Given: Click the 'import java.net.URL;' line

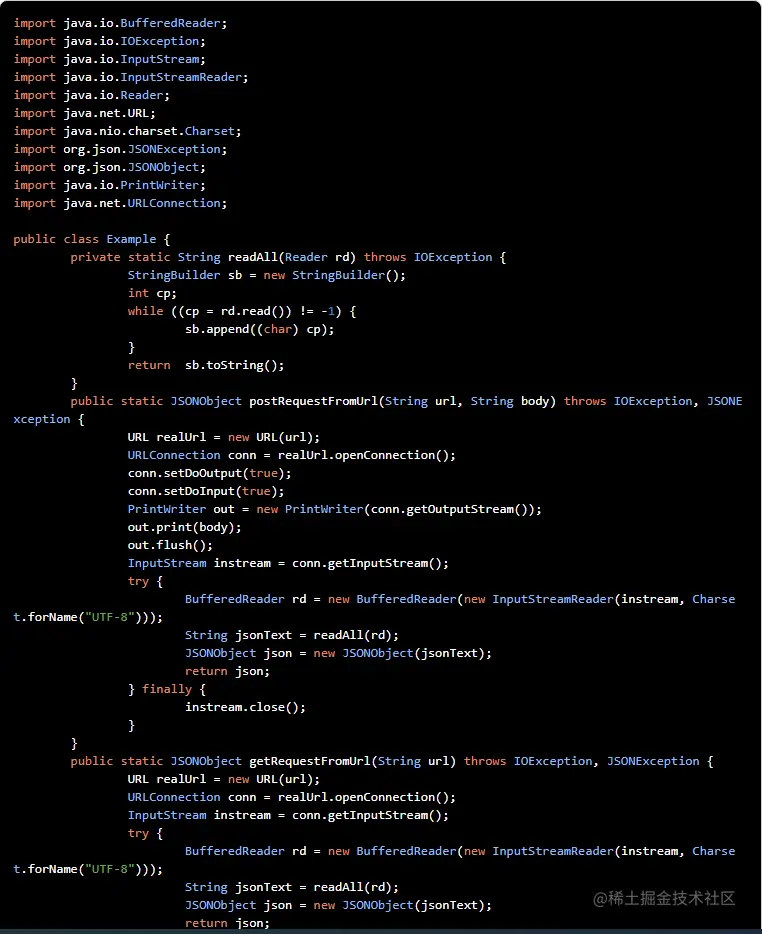Looking at the screenshot, I should coord(85,113).
